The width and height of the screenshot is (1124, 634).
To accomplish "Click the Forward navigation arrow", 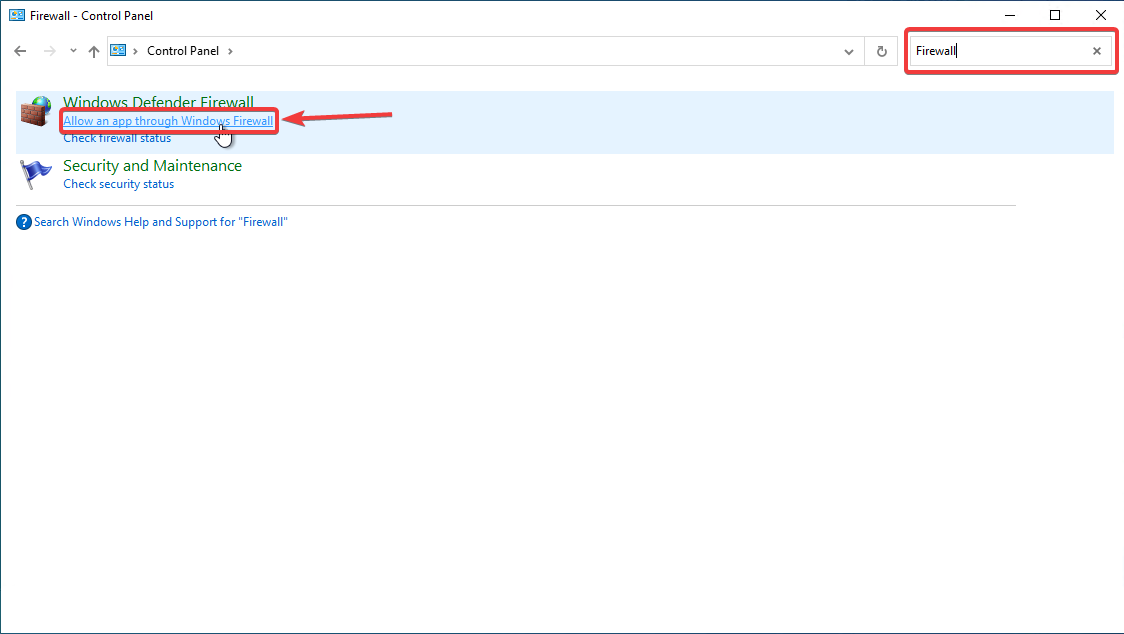I will point(49,51).
